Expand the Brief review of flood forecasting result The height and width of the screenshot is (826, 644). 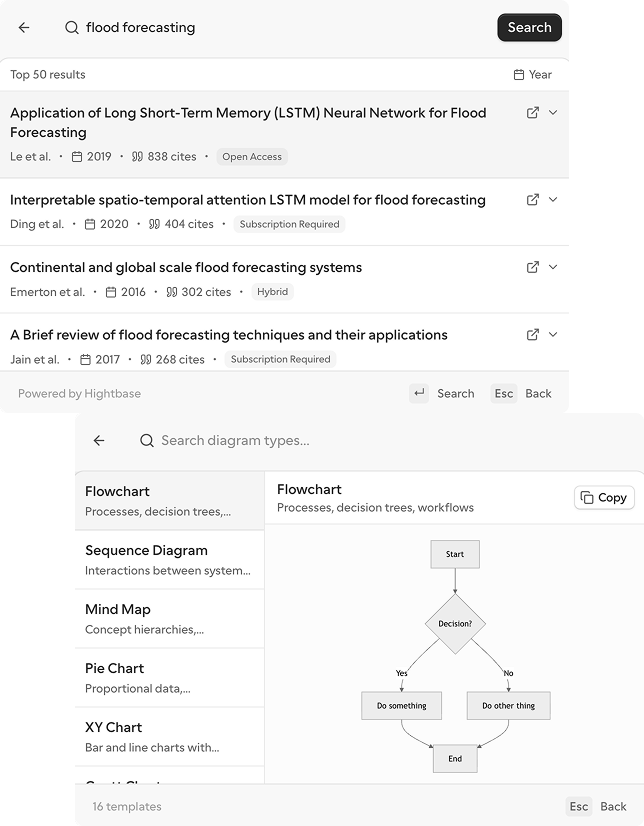click(x=553, y=335)
